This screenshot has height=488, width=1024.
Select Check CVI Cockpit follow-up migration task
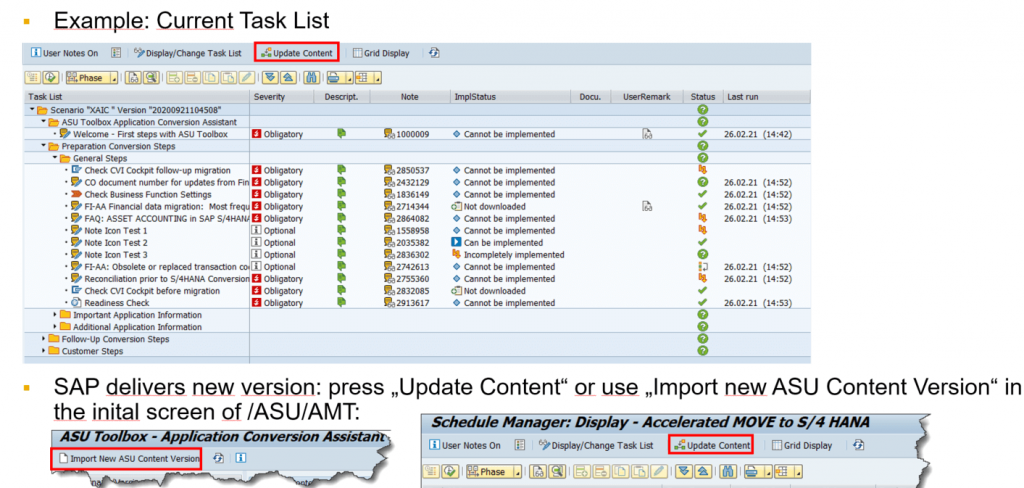[157, 171]
